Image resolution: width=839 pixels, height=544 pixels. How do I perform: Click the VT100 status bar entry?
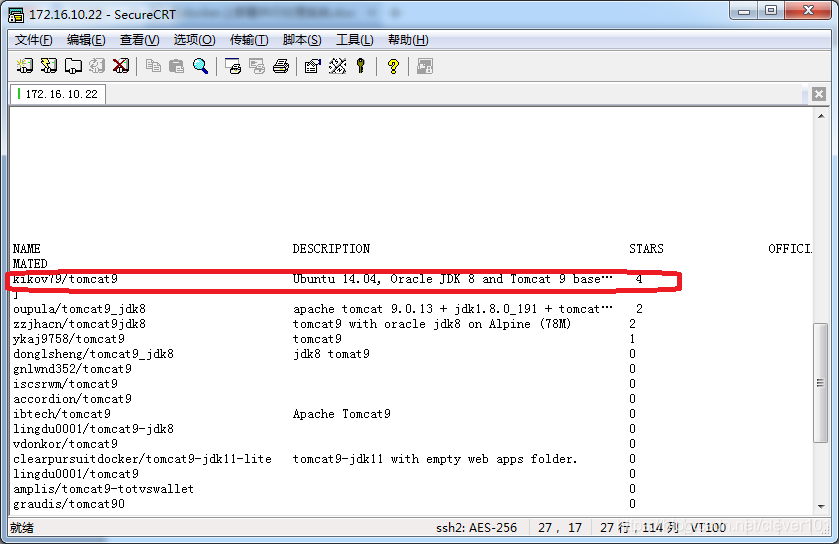click(708, 528)
